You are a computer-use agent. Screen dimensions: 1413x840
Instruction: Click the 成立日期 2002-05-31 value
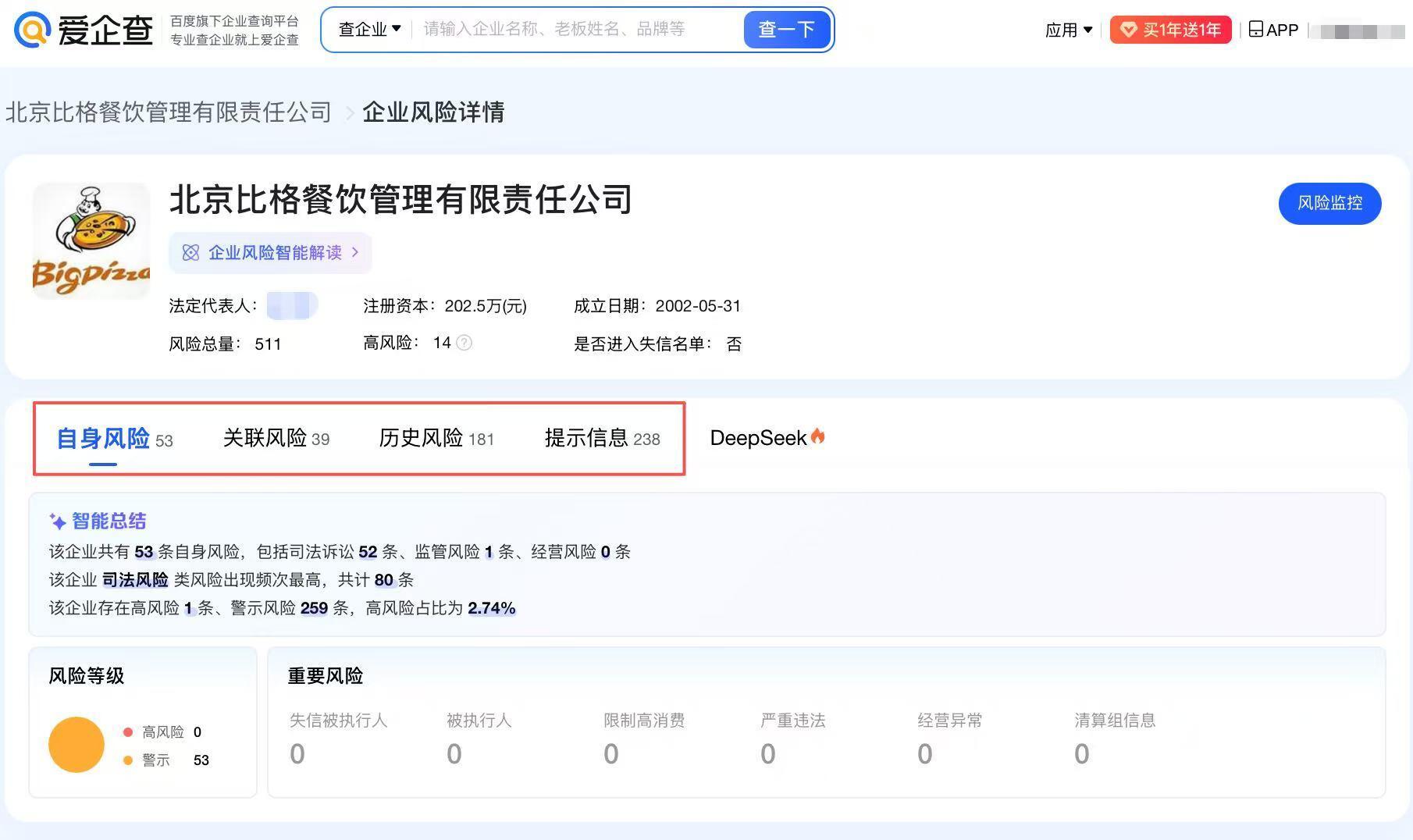coord(698,306)
